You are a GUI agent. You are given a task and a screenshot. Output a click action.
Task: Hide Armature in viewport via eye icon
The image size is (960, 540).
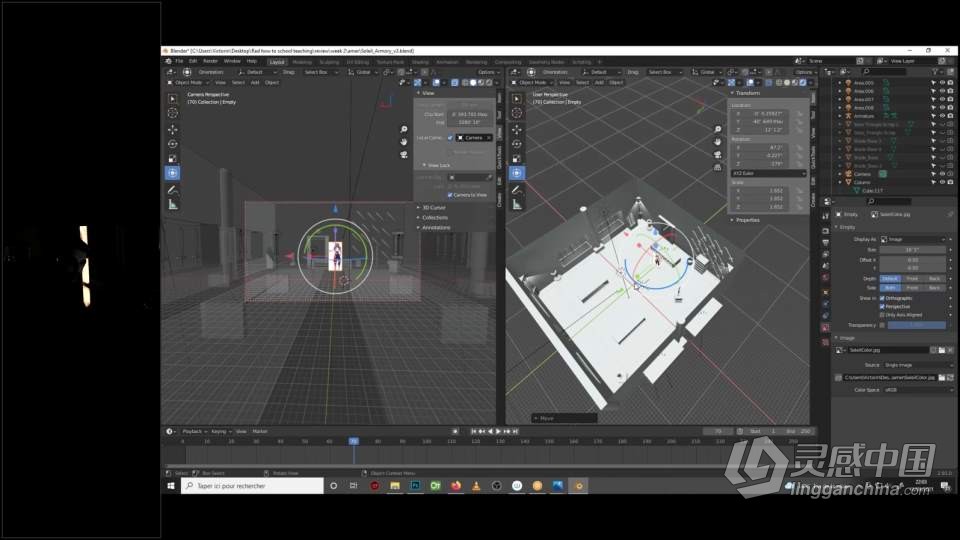coord(942,116)
